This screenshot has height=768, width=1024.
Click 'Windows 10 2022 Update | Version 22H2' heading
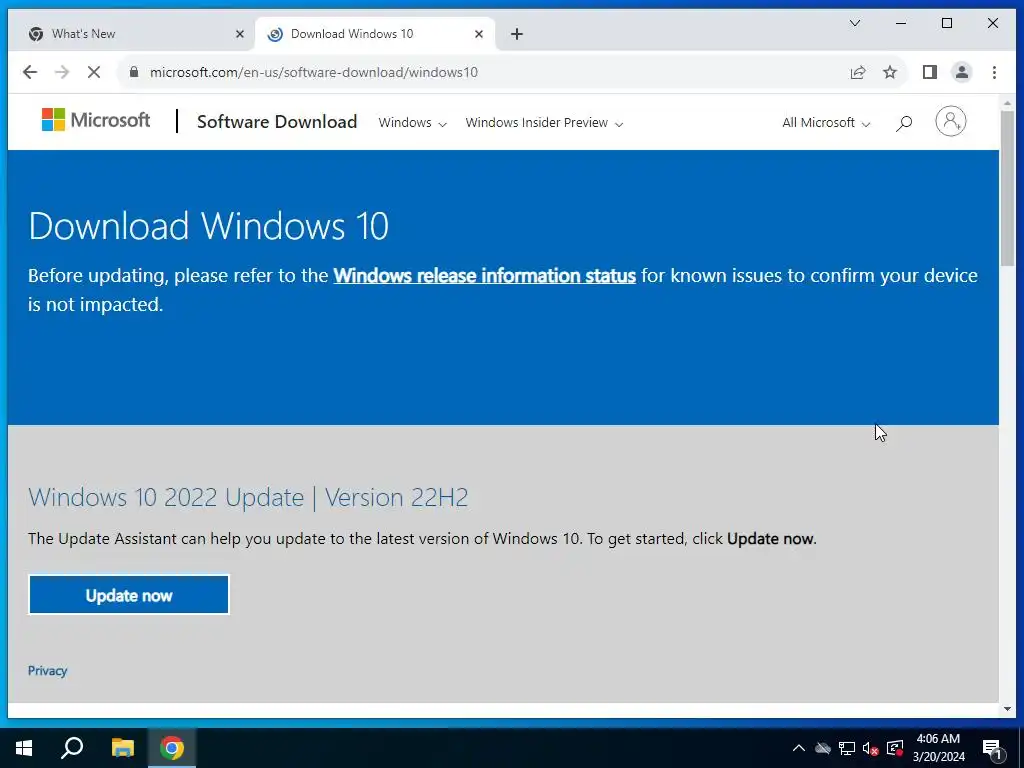point(248,498)
